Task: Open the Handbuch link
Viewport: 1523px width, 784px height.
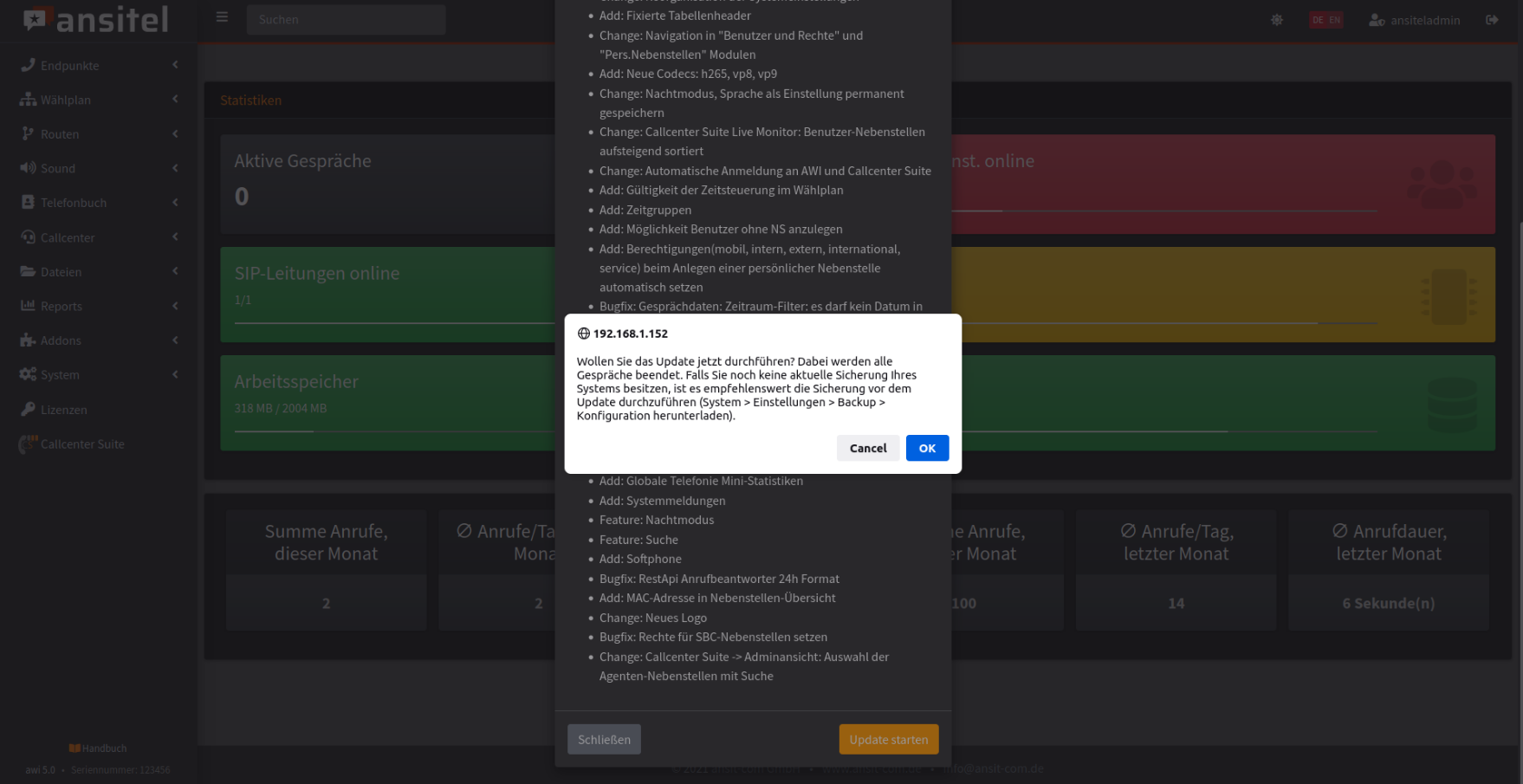Action: click(x=99, y=748)
